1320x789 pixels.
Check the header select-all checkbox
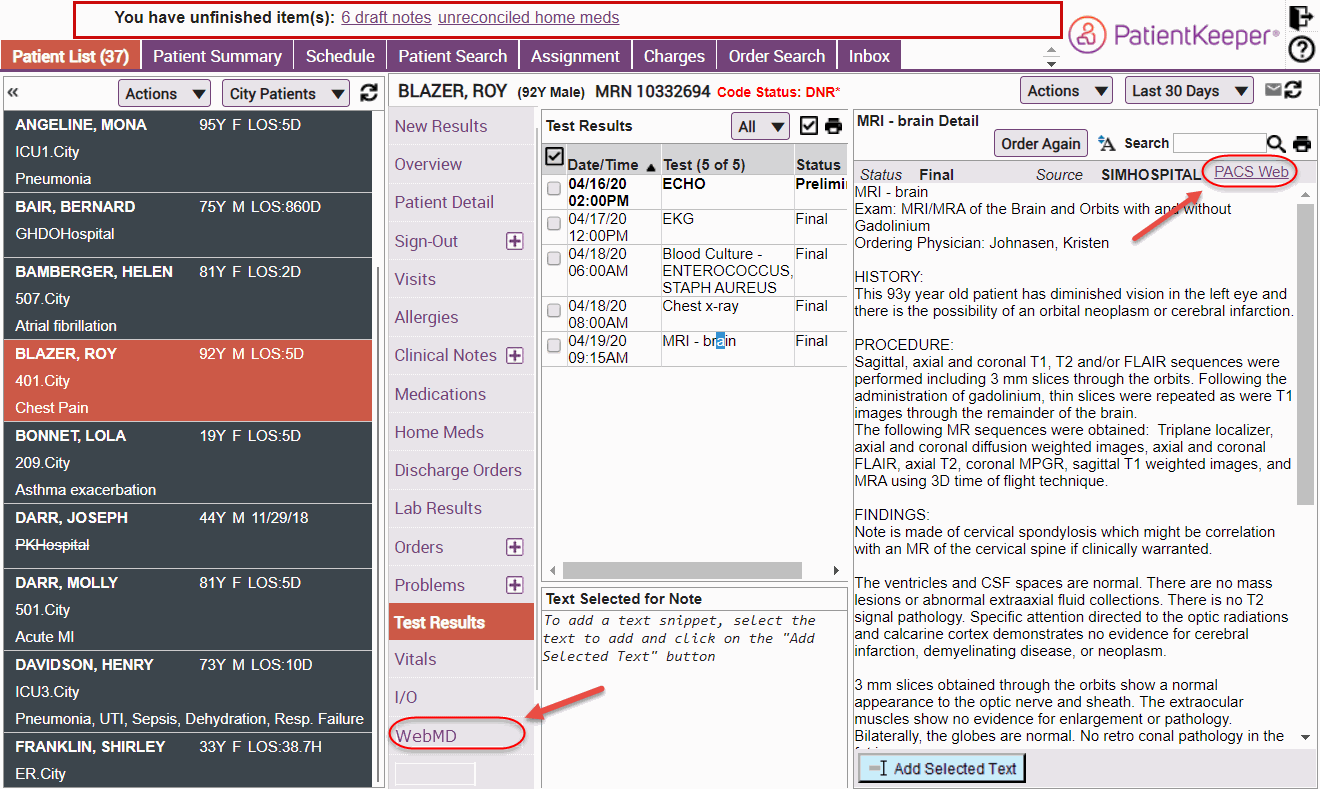click(x=554, y=157)
